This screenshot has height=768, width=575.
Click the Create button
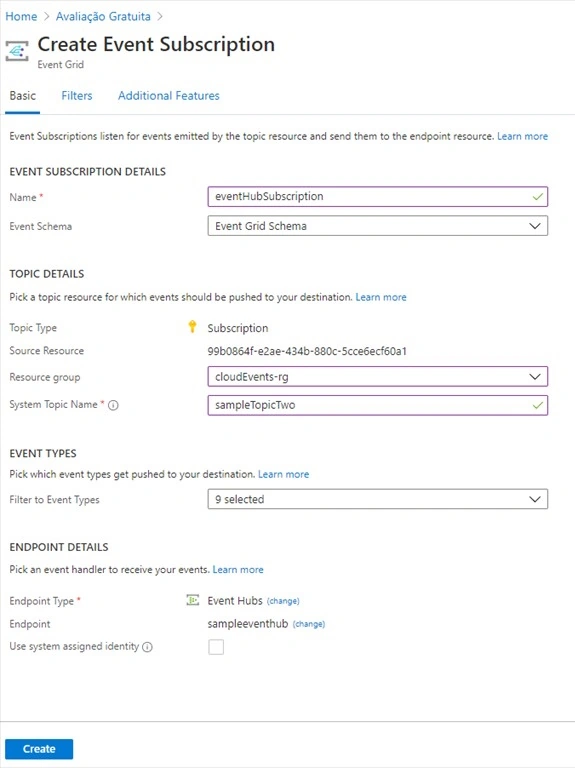(39, 749)
